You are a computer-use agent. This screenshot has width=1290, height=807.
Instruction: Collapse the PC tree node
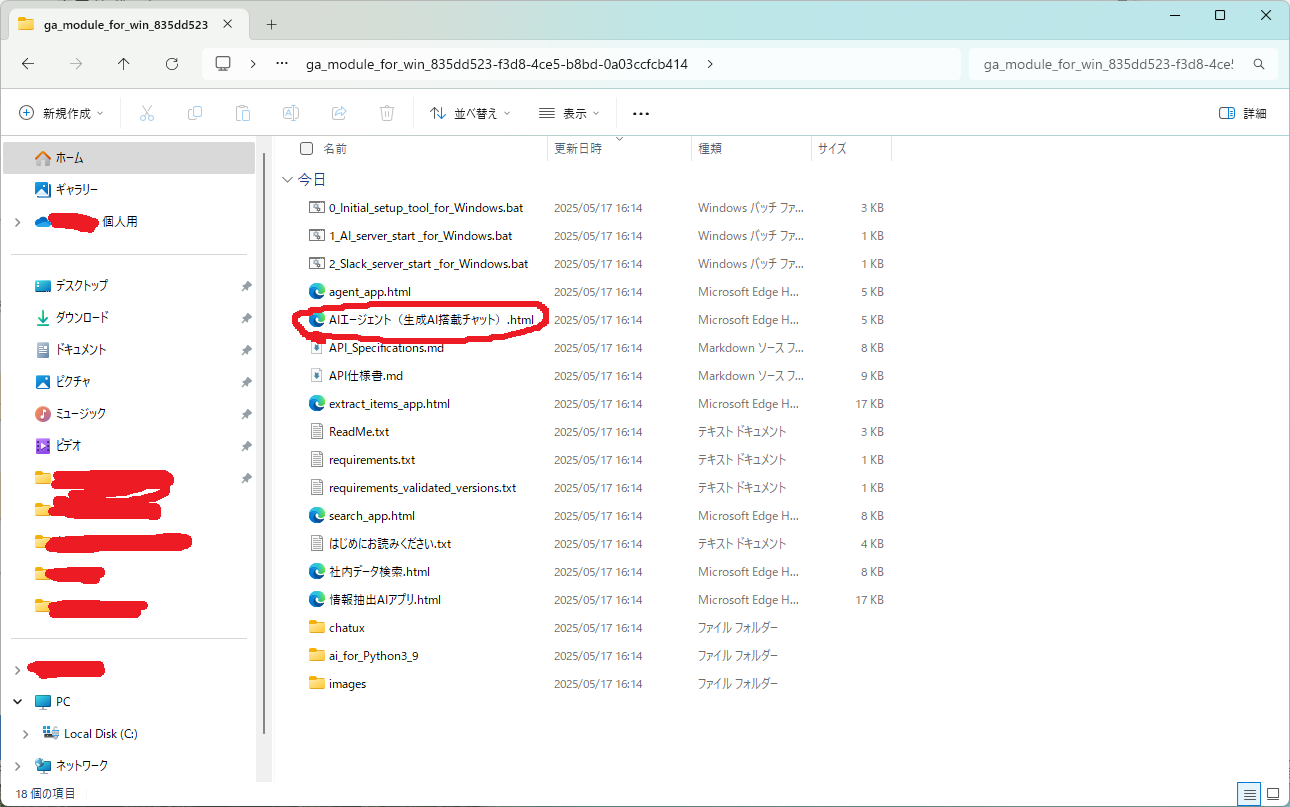(17, 702)
